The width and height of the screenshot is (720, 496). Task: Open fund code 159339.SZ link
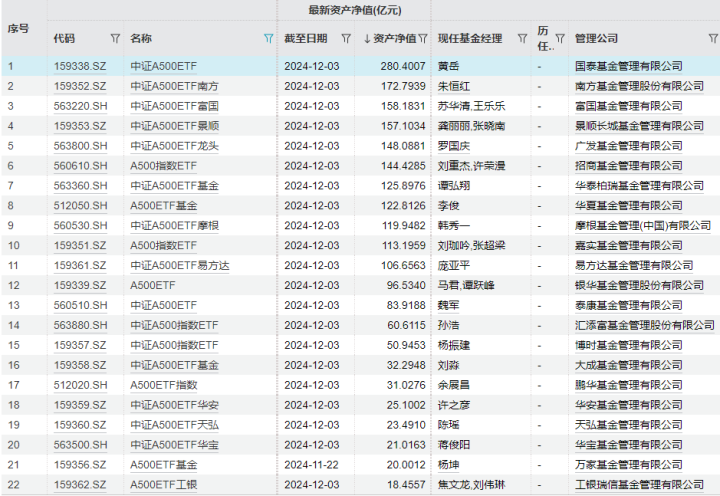pyautogui.click(x=80, y=286)
